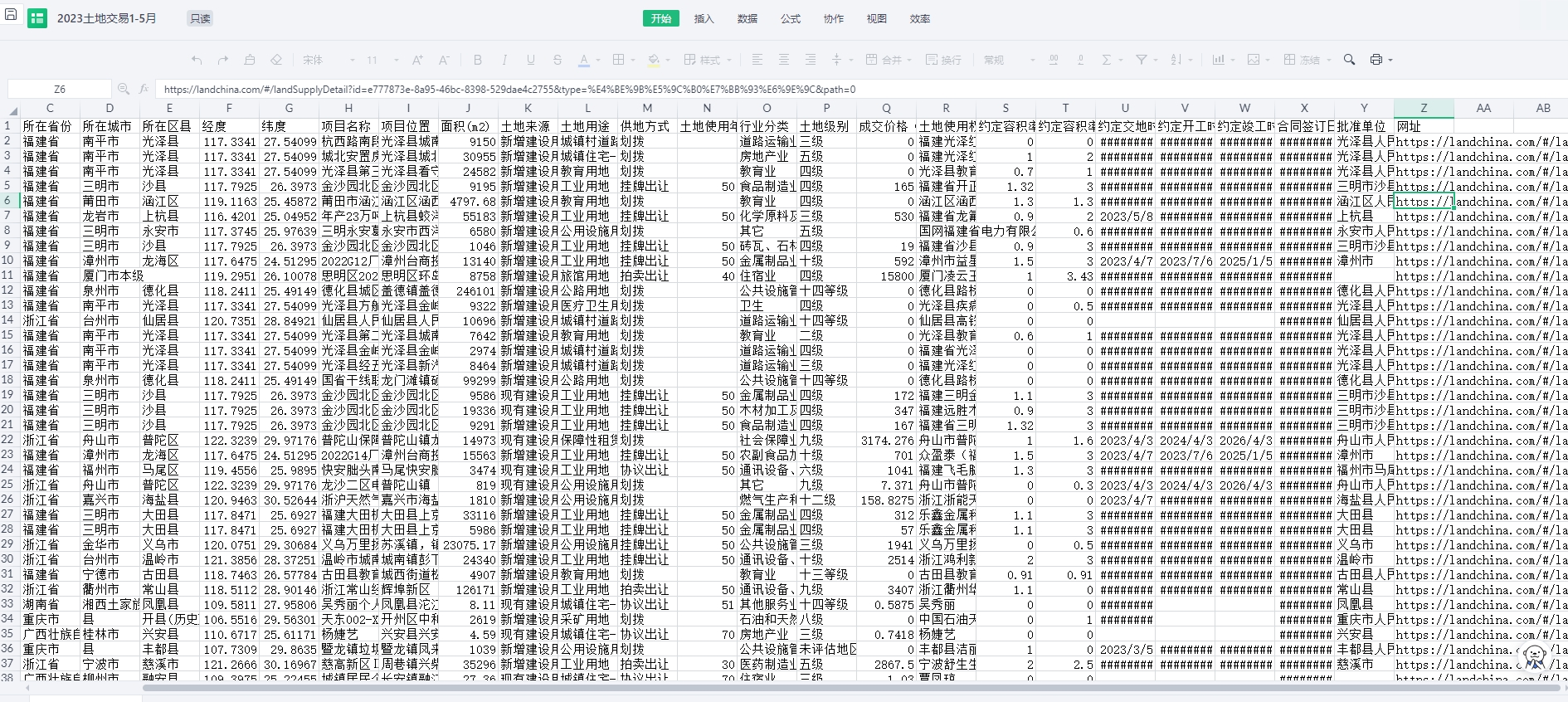Click the 冻结 freeze panes button
The width and height of the screenshot is (1568, 702).
pyautogui.click(x=1306, y=60)
